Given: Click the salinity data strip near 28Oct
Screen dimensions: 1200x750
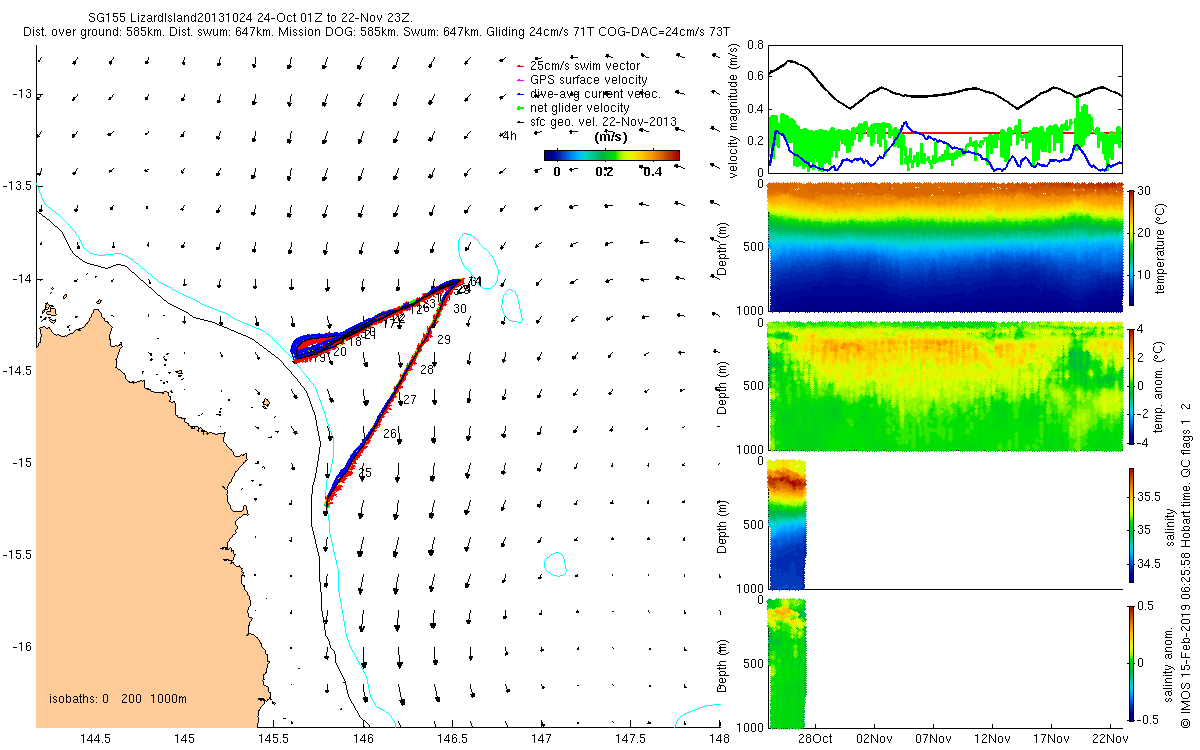Looking at the screenshot, I should (x=786, y=523).
